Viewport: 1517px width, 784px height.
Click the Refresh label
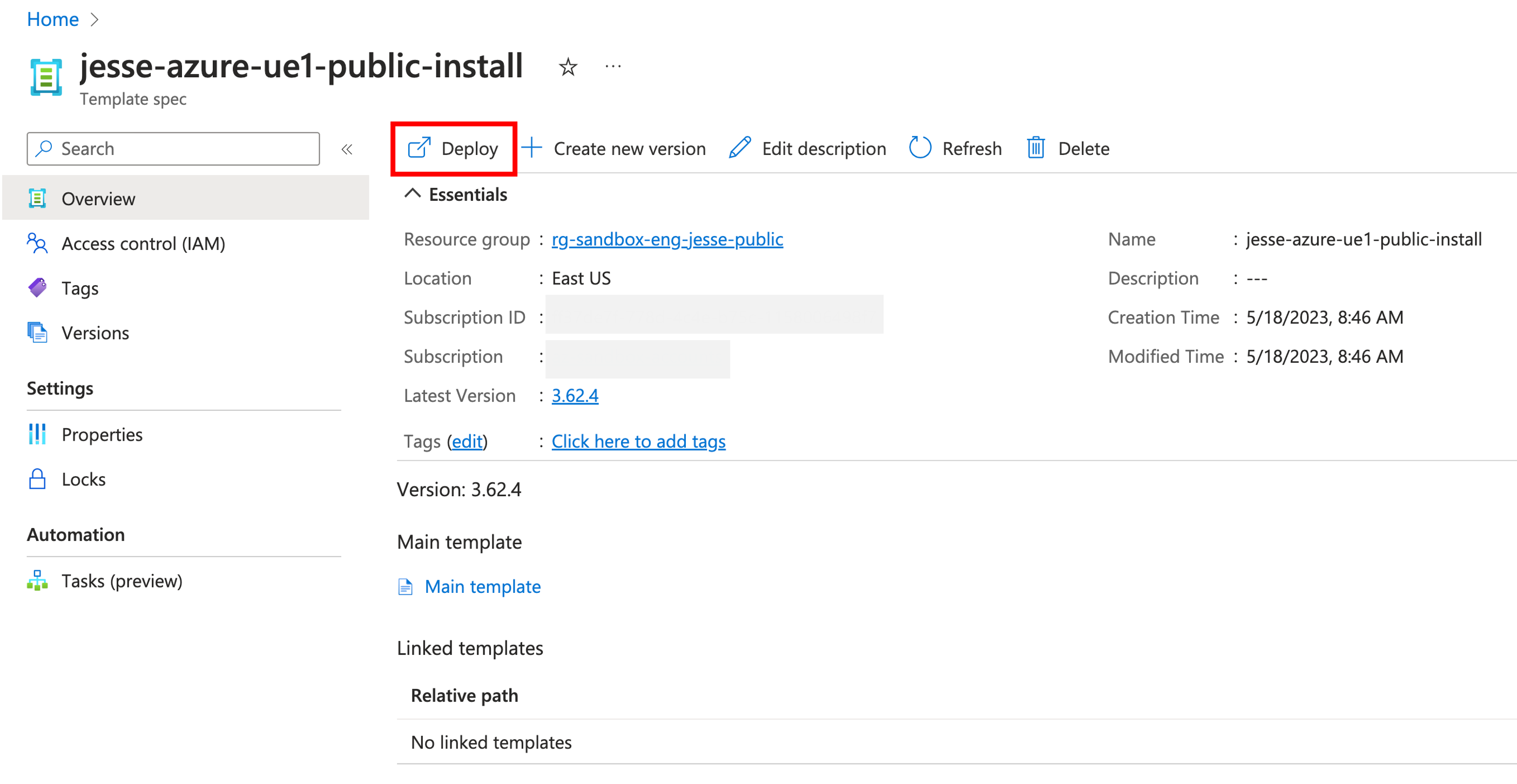(x=972, y=148)
